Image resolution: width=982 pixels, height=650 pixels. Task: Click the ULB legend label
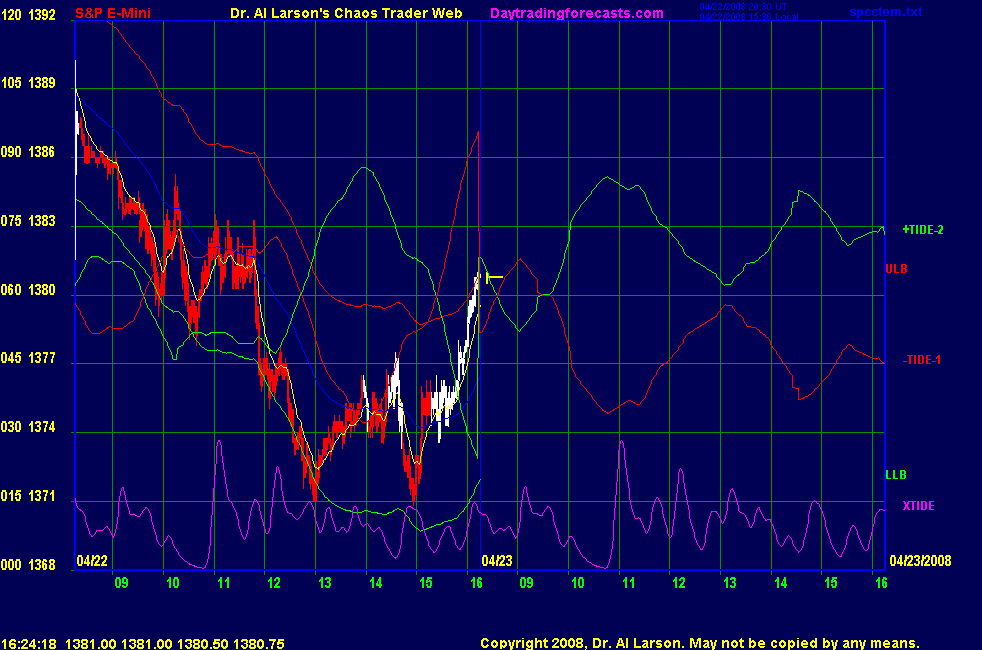tap(895, 268)
